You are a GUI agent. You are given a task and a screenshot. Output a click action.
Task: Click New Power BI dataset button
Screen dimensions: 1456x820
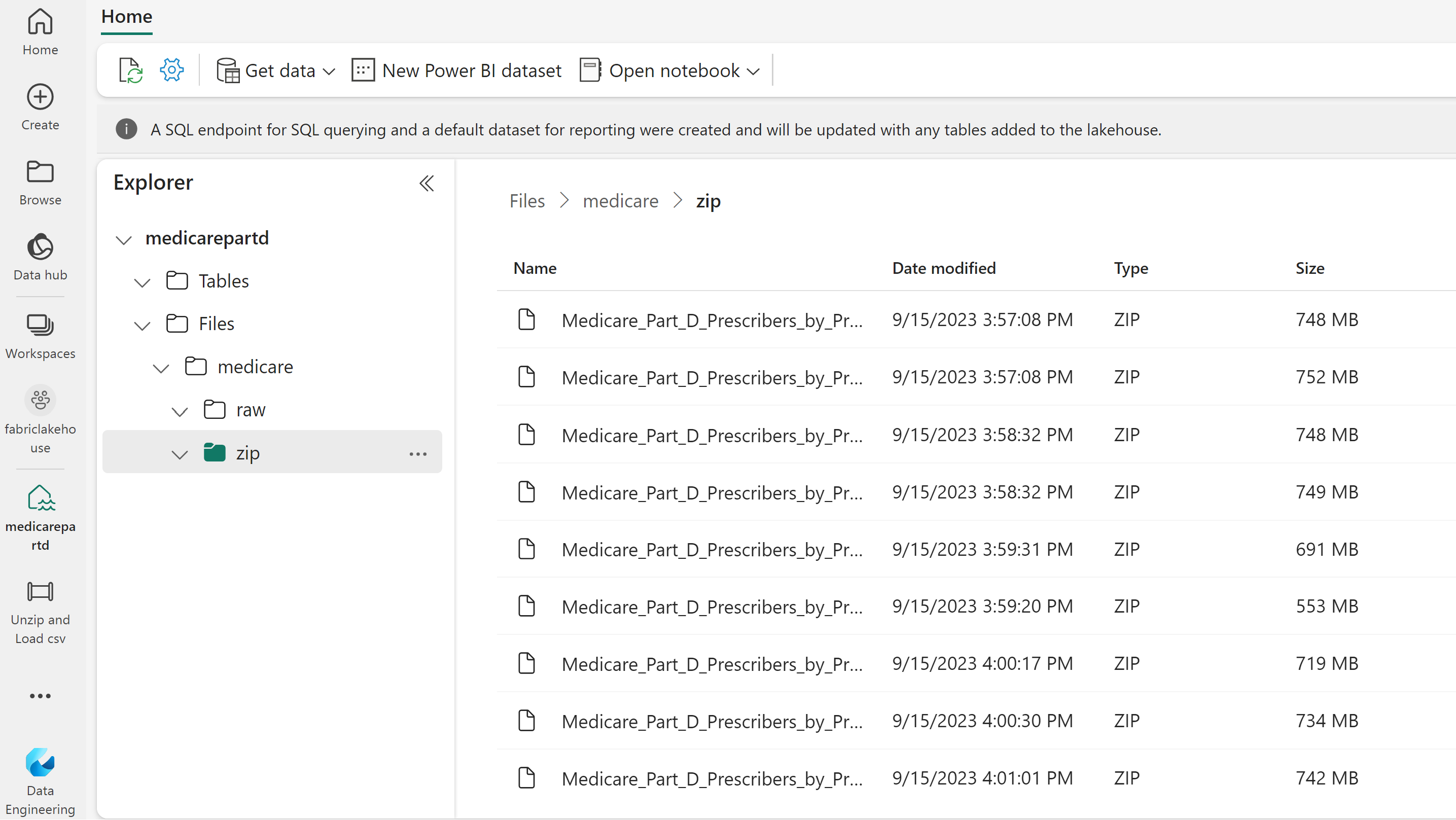click(x=457, y=70)
